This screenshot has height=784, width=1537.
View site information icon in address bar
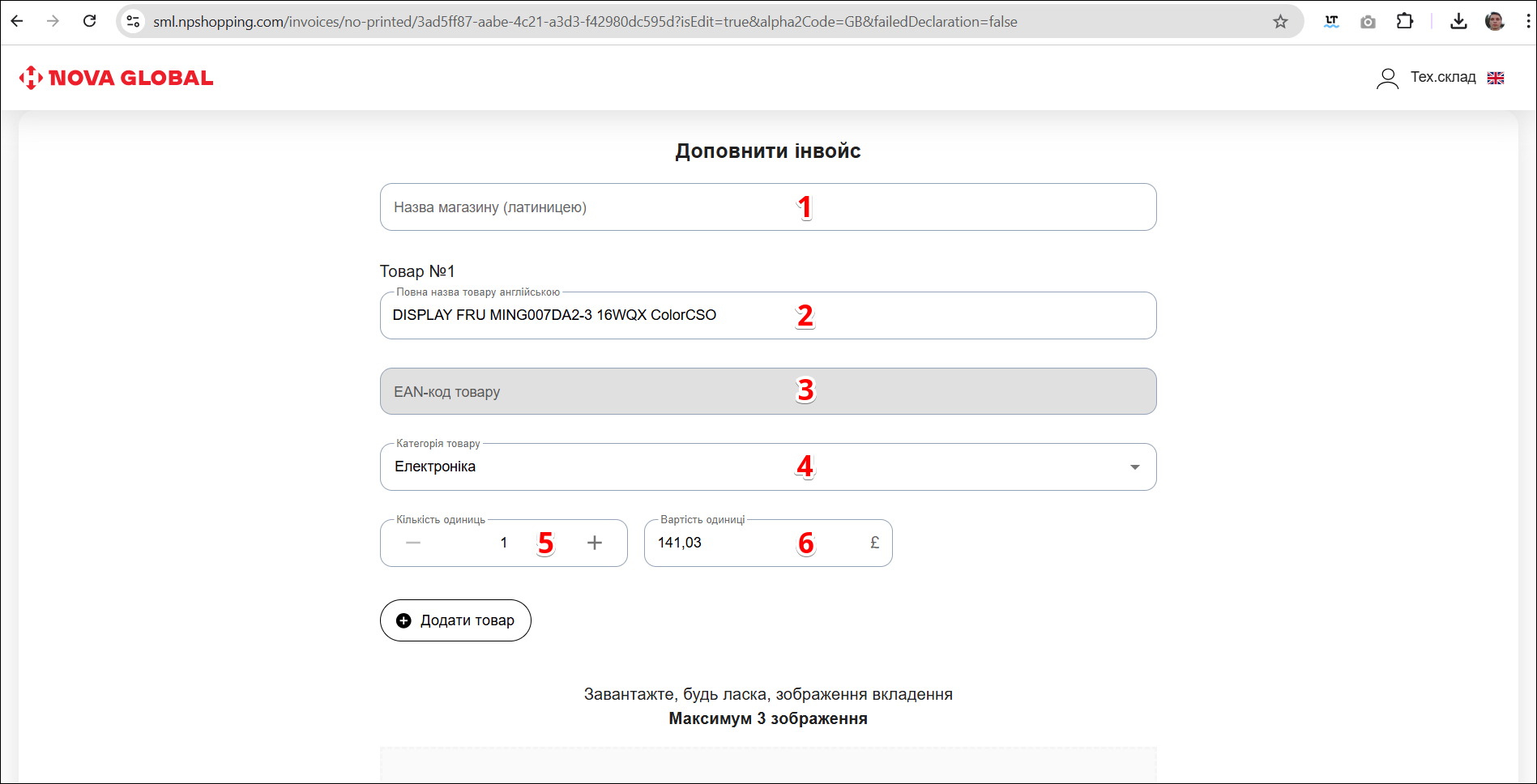(x=134, y=22)
